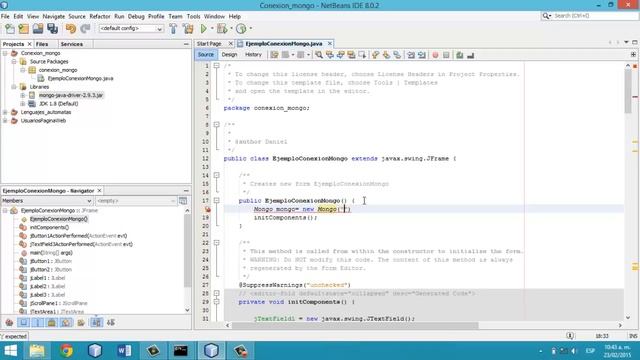Toggle Show Static Members filter in Navigator
The height and width of the screenshot is (360, 640).
tap(38, 322)
